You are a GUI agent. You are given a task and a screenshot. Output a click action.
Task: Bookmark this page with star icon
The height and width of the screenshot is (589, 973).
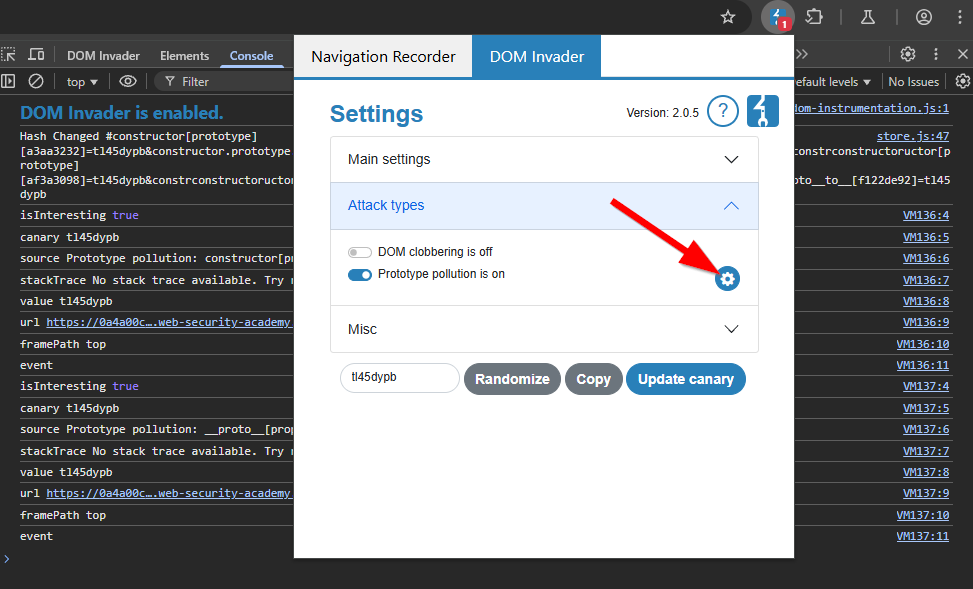pyautogui.click(x=728, y=17)
